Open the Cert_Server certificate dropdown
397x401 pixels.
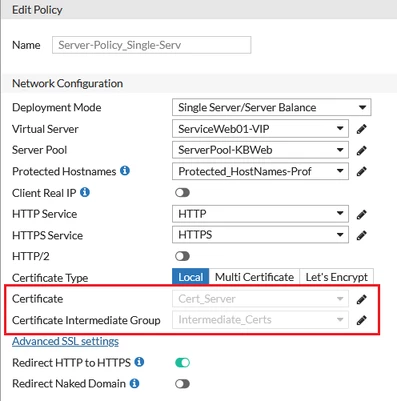coord(260,299)
